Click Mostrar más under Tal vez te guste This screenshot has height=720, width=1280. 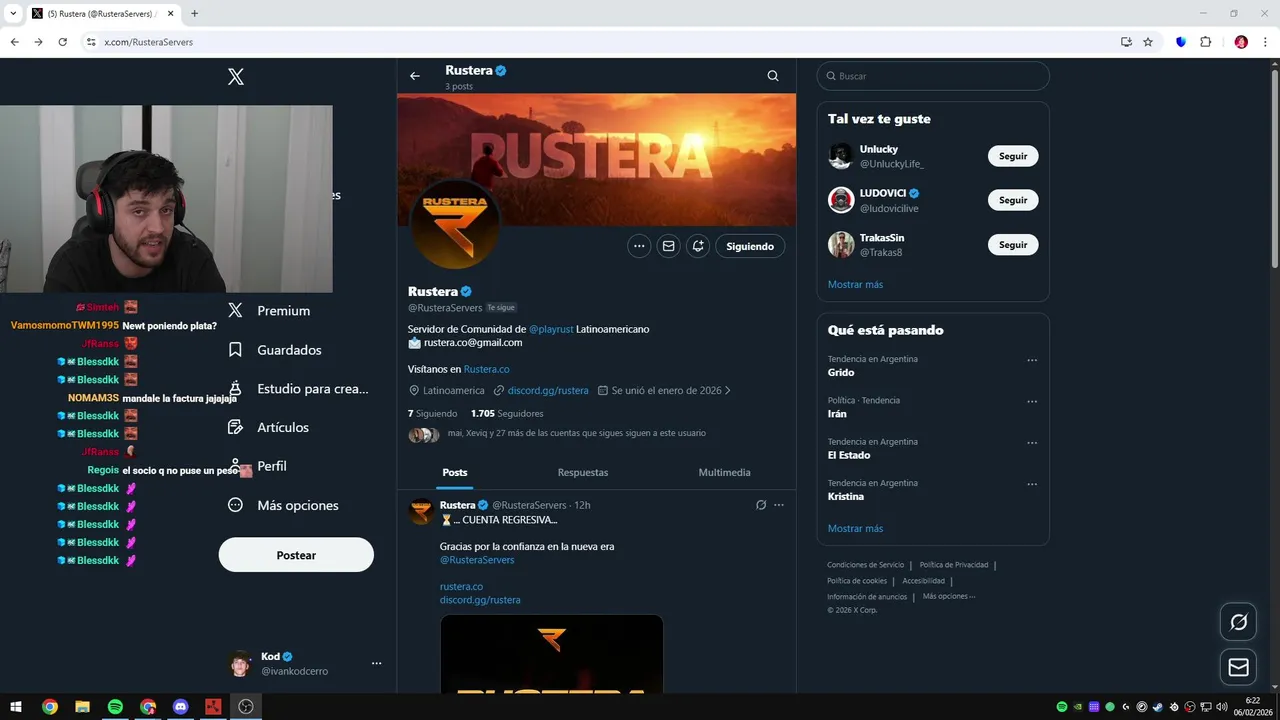click(855, 285)
